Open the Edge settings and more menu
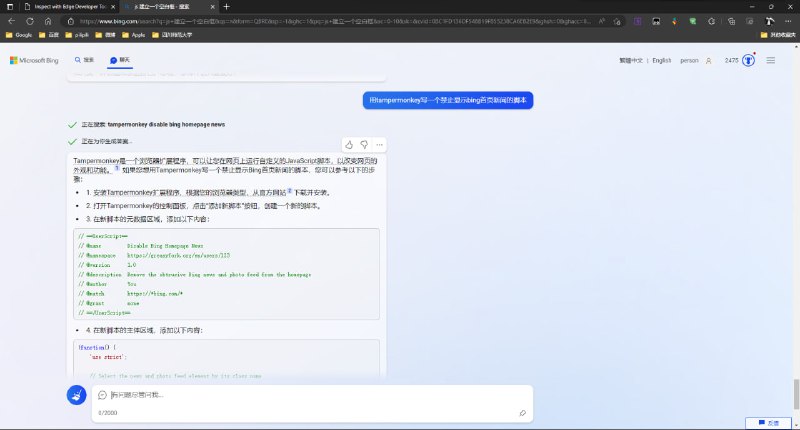The height and width of the screenshot is (430, 800). tap(788, 21)
